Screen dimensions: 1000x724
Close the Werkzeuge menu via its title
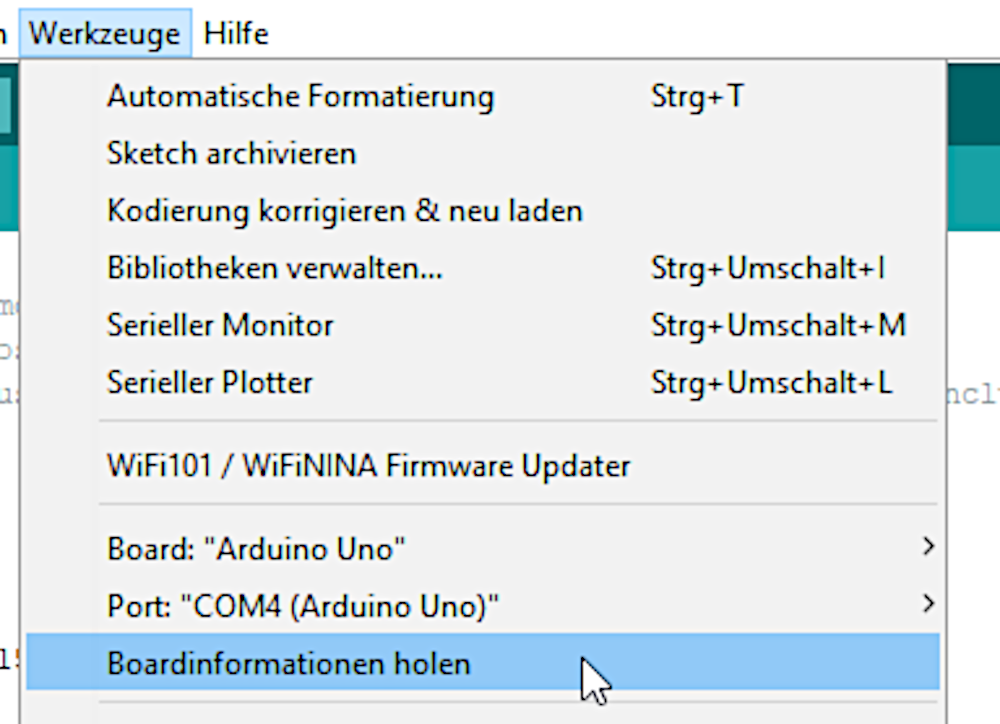[105, 34]
